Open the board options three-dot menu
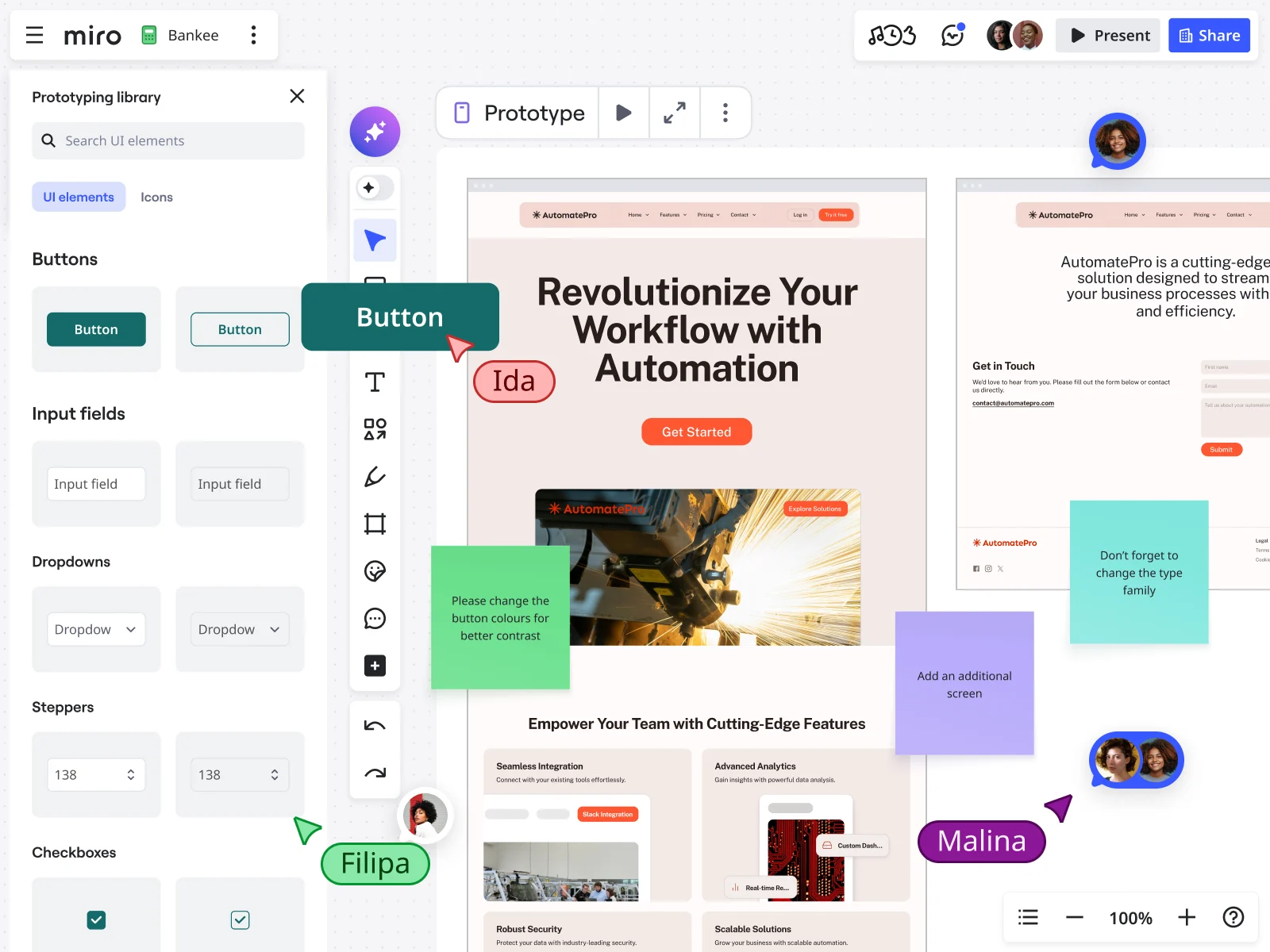 pyautogui.click(x=253, y=35)
